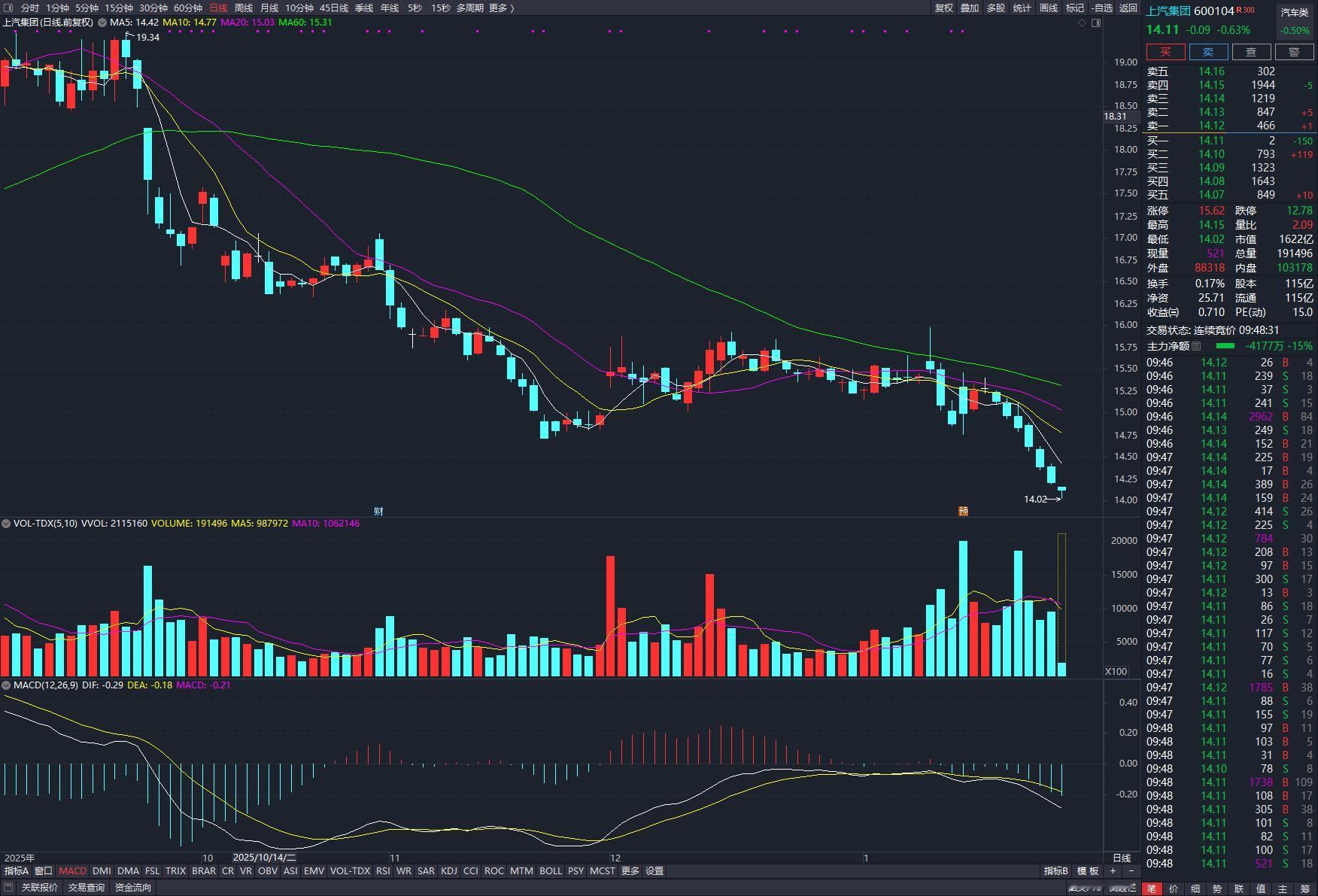Screen dimensions: 1318x896
Task: Expand 更多 periods dropdown in top bar
Action: pyautogui.click(x=502, y=8)
